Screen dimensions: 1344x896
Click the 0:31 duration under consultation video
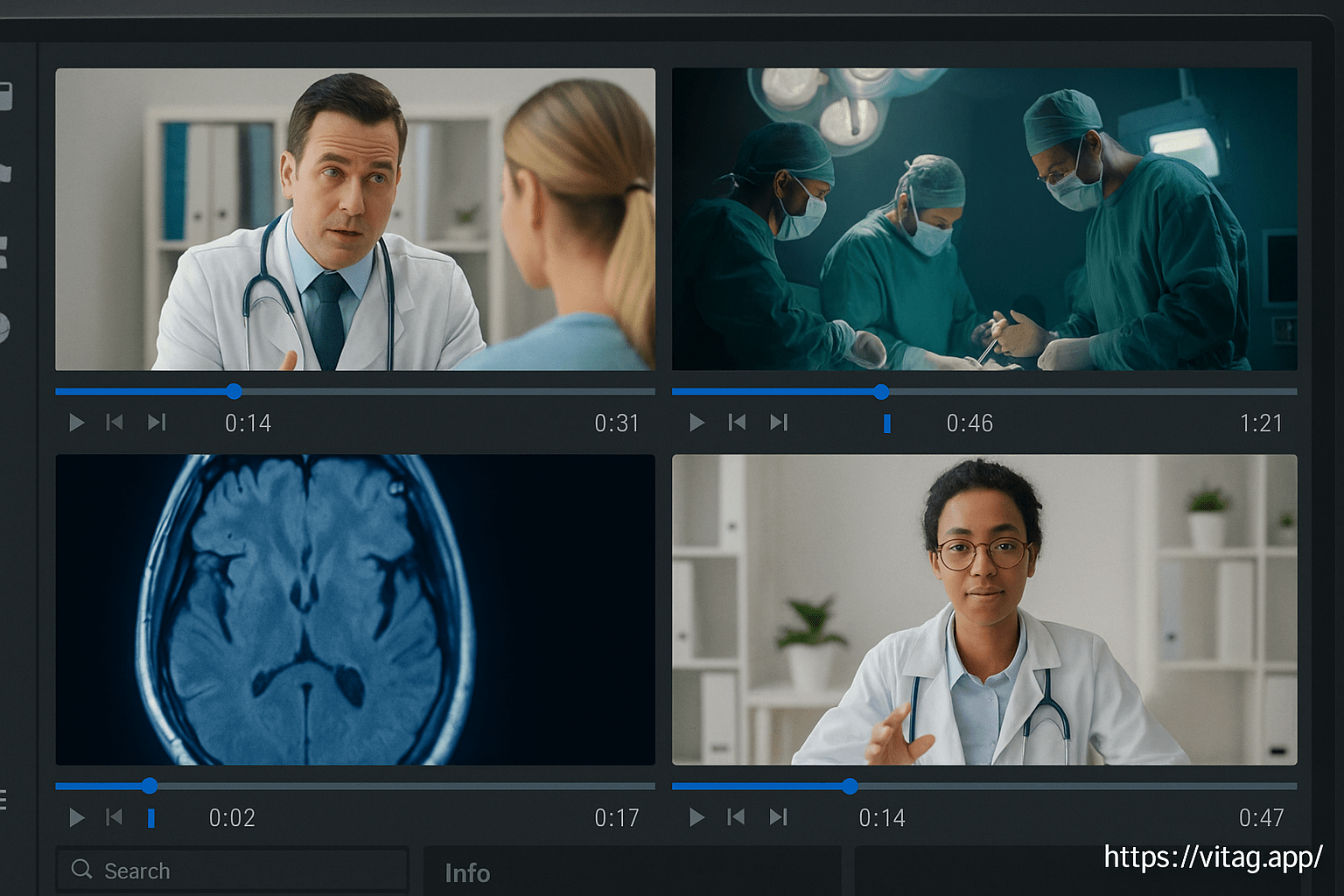[x=617, y=423]
